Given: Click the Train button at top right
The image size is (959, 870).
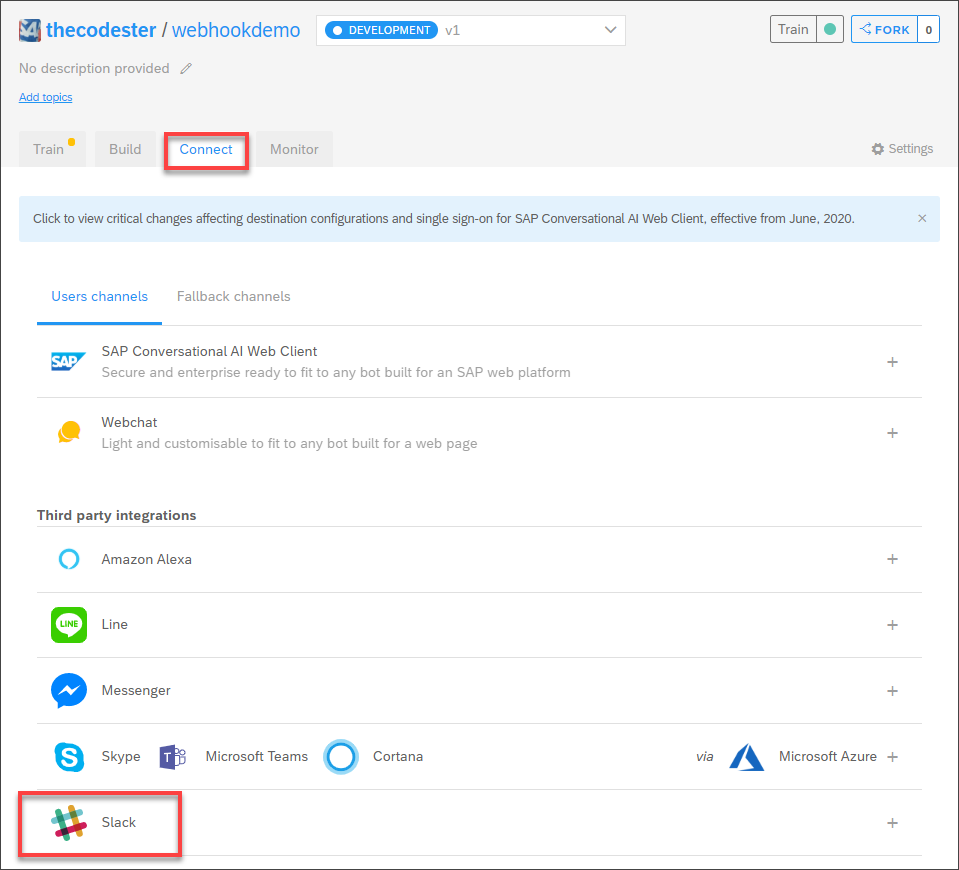Looking at the screenshot, I should (x=793, y=29).
